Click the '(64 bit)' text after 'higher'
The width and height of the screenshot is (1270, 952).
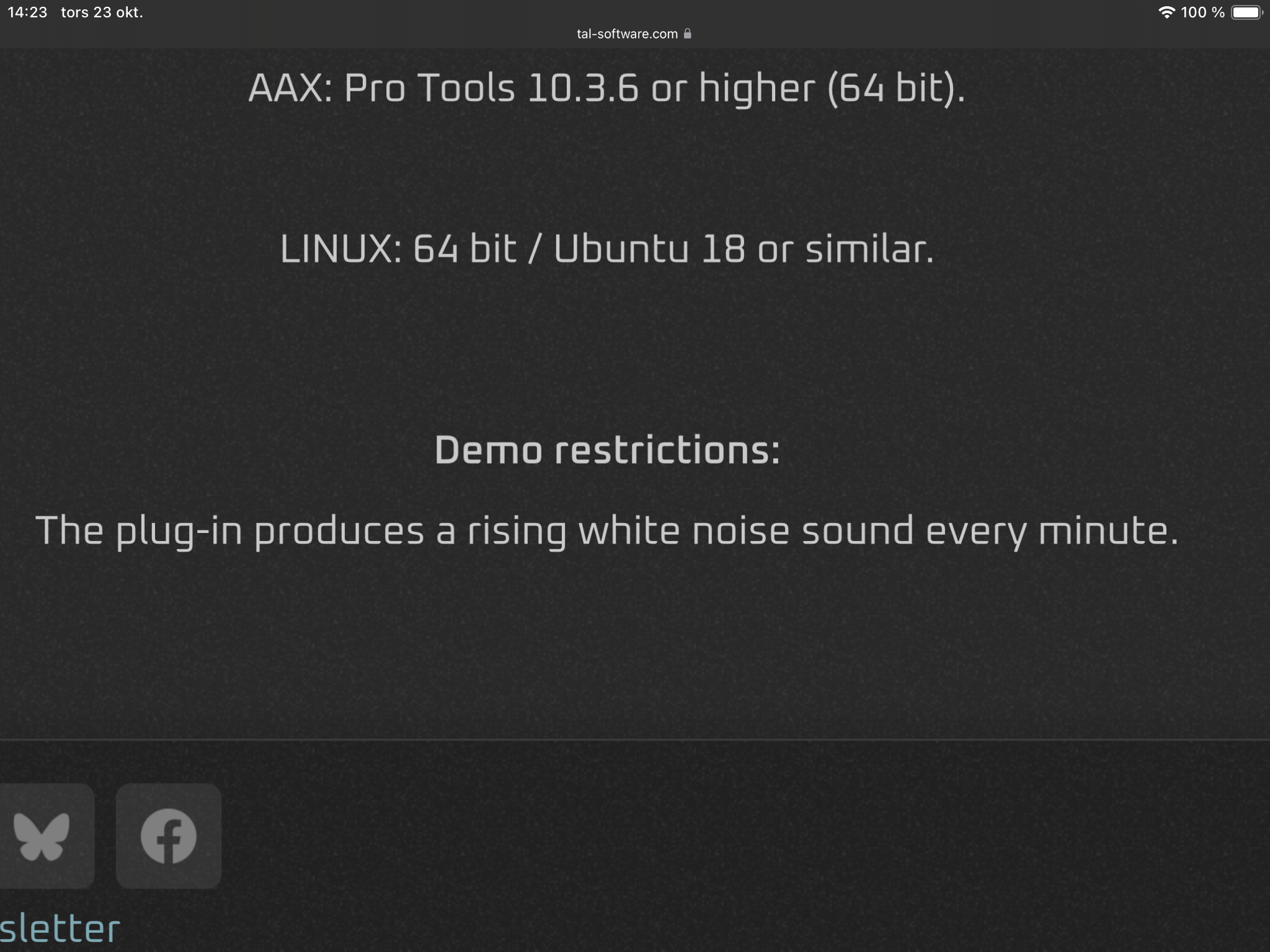tap(896, 88)
